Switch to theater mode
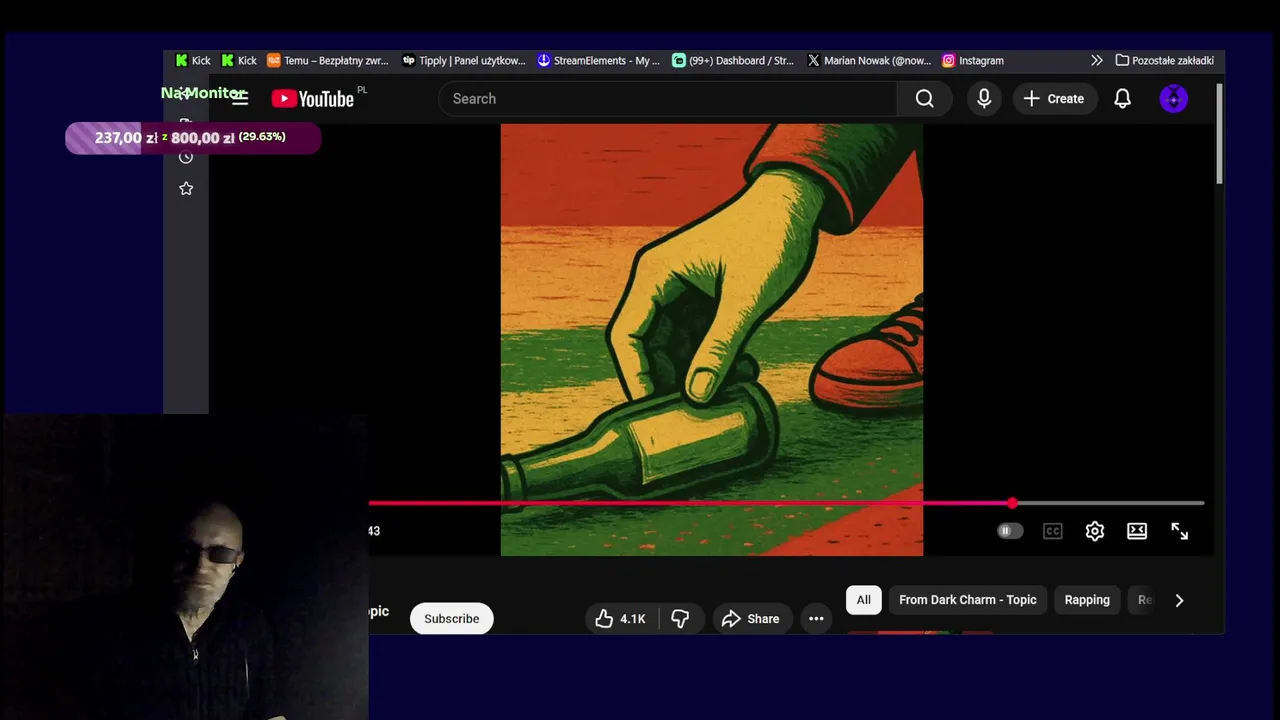This screenshot has height=720, width=1280. (1137, 531)
